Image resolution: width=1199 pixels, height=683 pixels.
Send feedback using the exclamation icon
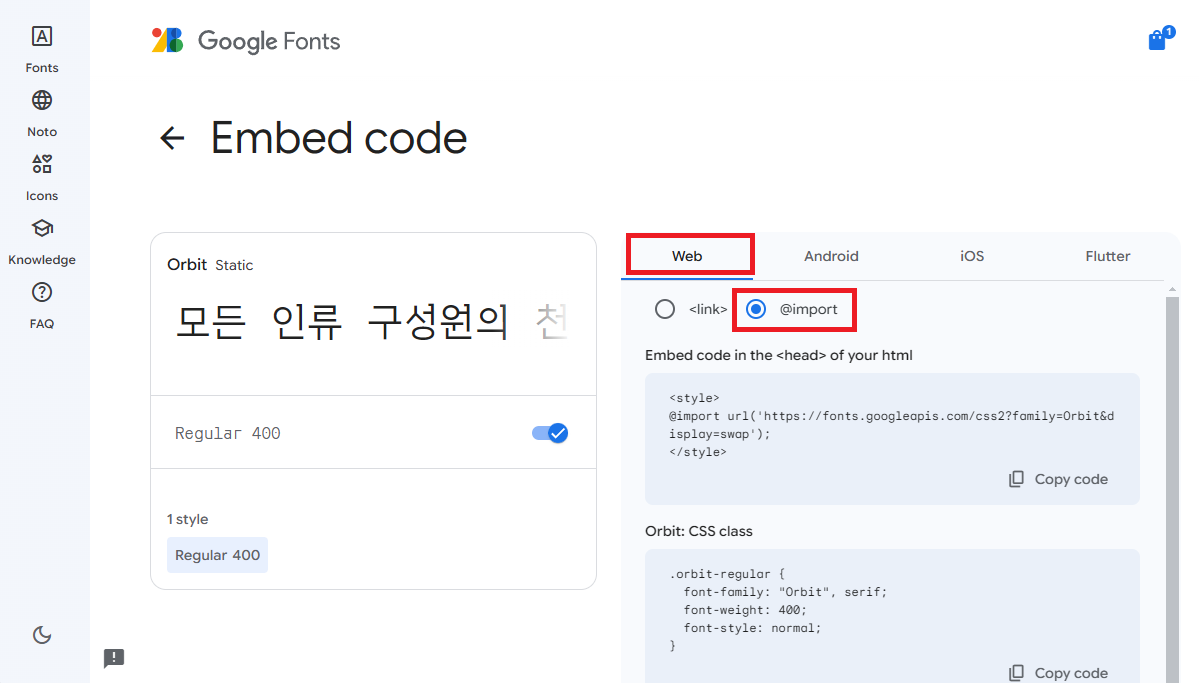[x=114, y=658]
